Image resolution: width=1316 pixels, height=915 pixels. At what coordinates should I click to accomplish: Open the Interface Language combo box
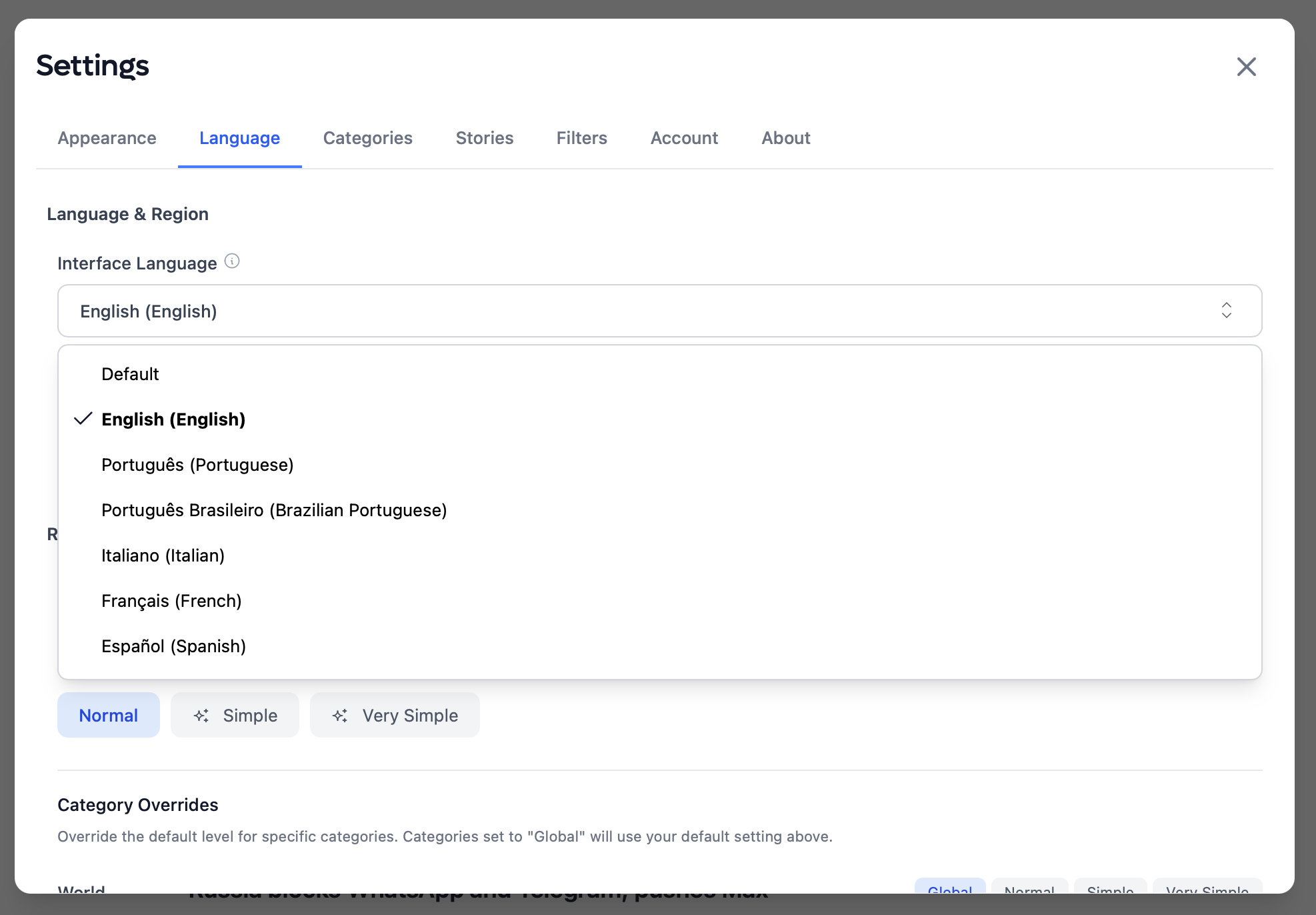pos(659,311)
